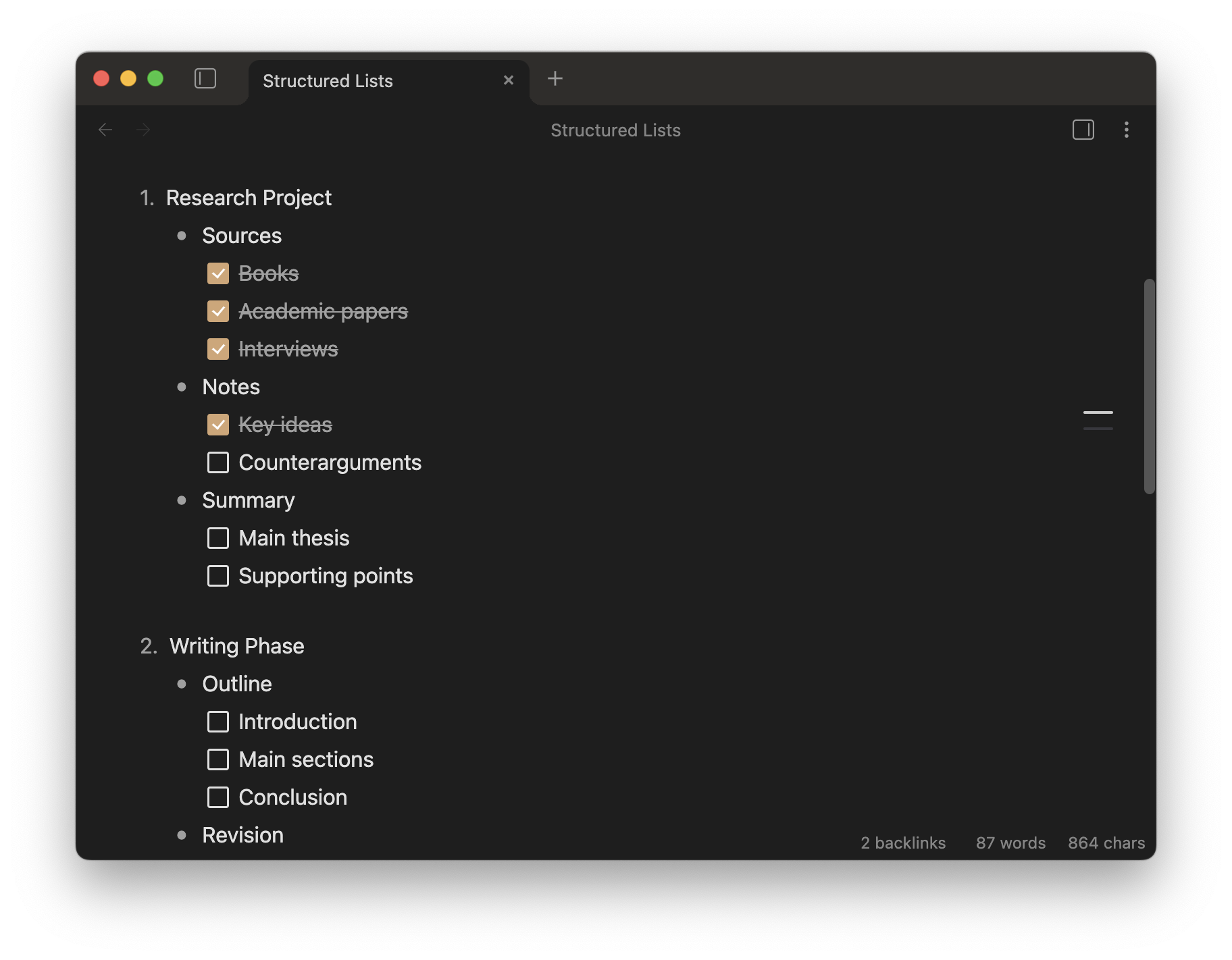The width and height of the screenshot is (1232, 960).
Task: Check the Supporting points checkbox
Action: [217, 576]
